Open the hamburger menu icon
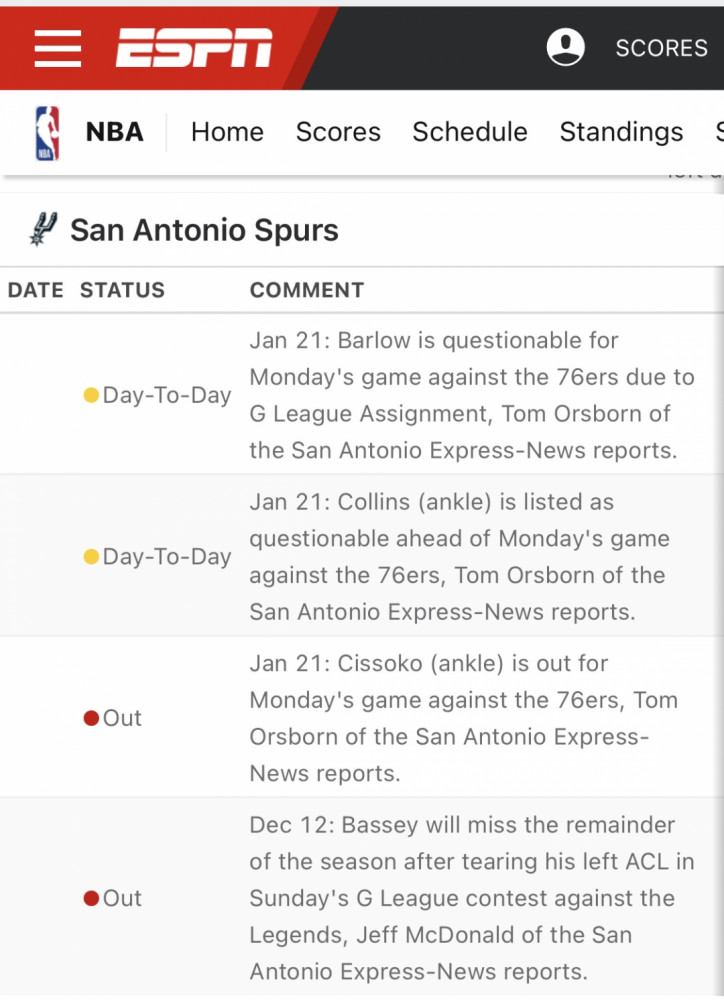Viewport: 724px width, 1000px height. pyautogui.click(x=57, y=48)
